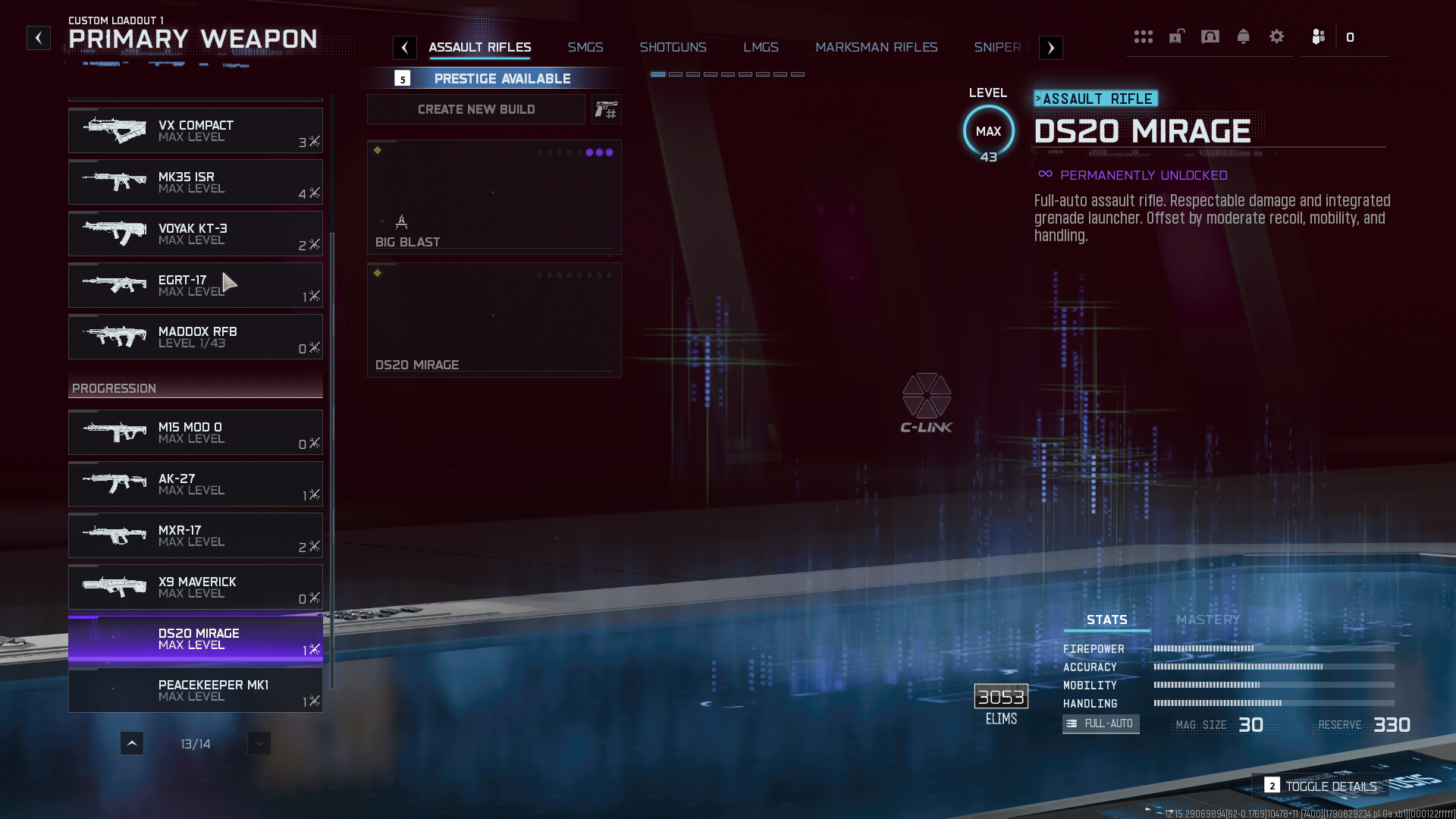Viewport: 1456px width, 819px height.
Task: Select the MXR-17 weapon
Action: point(196,535)
